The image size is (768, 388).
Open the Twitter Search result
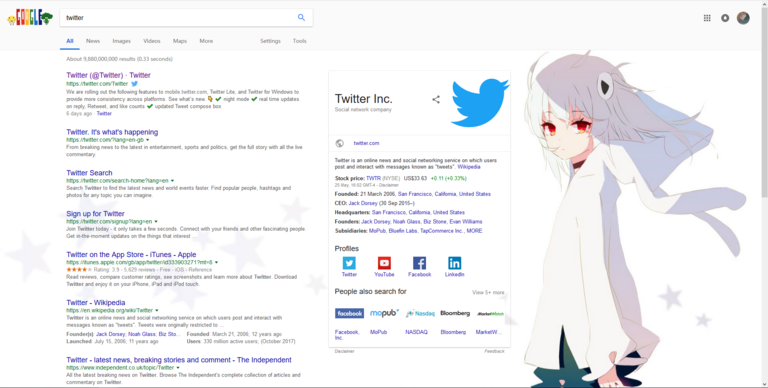pyautogui.click(x=89, y=173)
